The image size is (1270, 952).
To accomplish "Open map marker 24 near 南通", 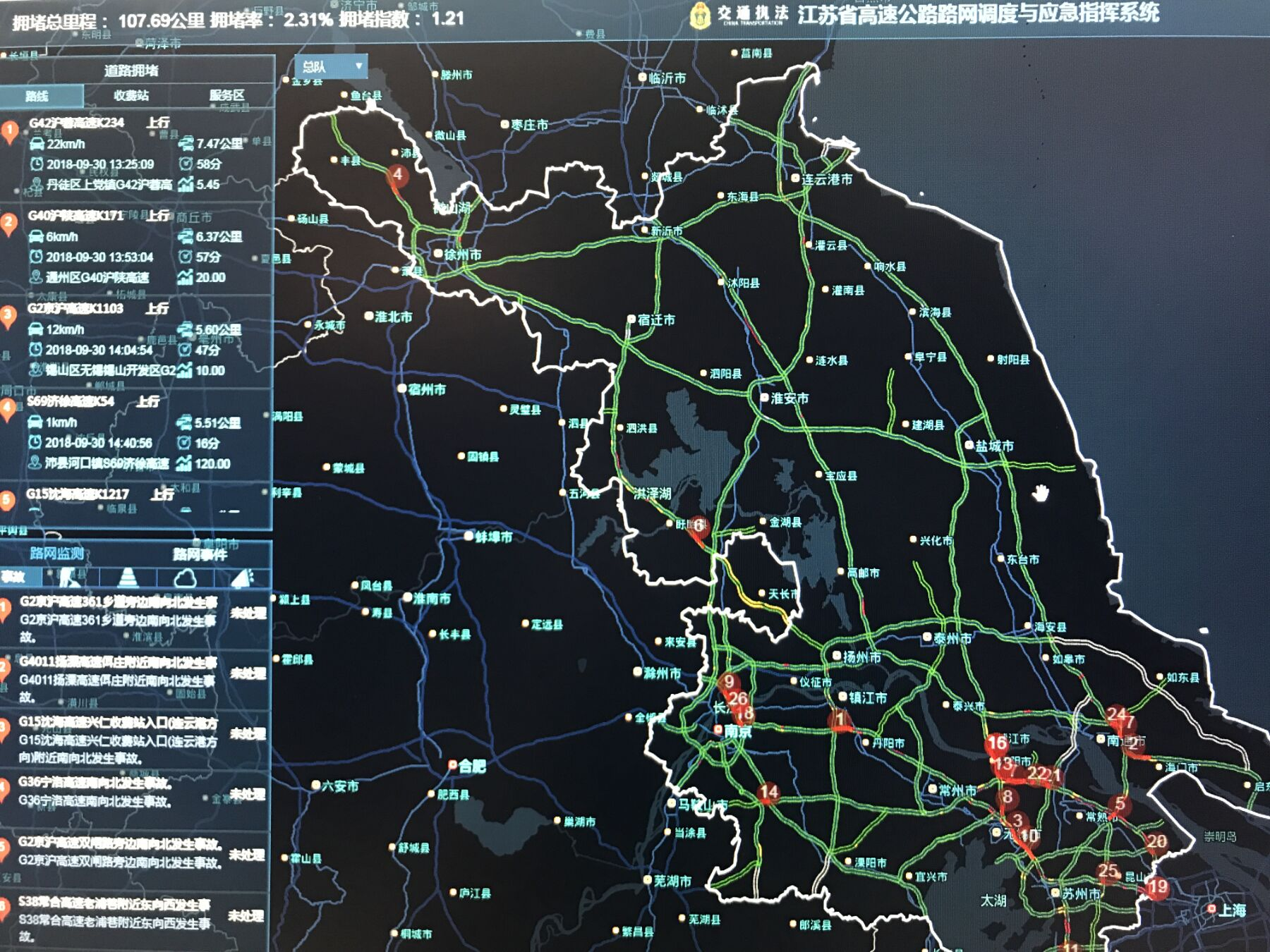I will (1116, 714).
